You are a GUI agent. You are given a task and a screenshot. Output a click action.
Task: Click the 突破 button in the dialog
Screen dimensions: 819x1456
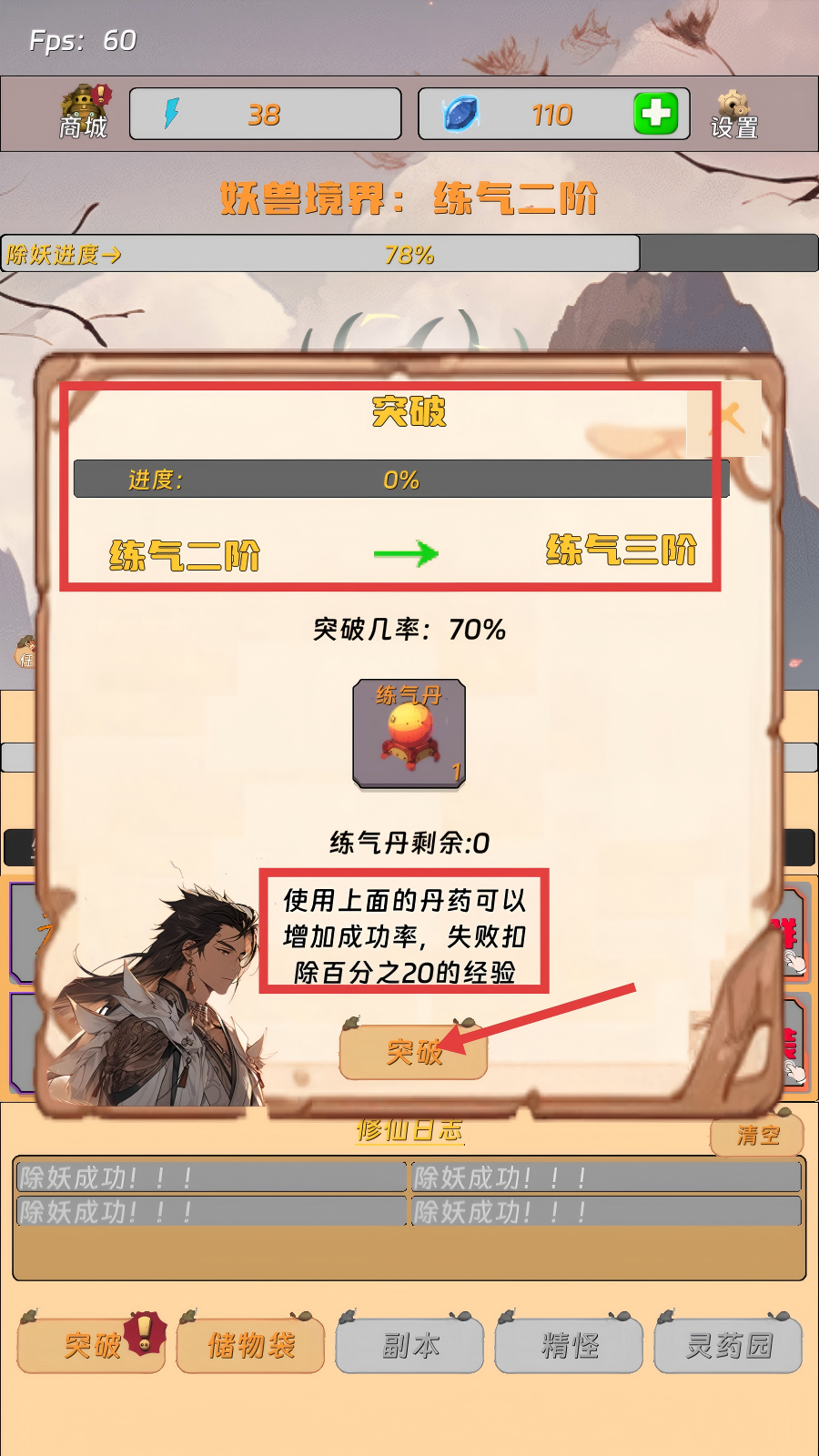(413, 1051)
